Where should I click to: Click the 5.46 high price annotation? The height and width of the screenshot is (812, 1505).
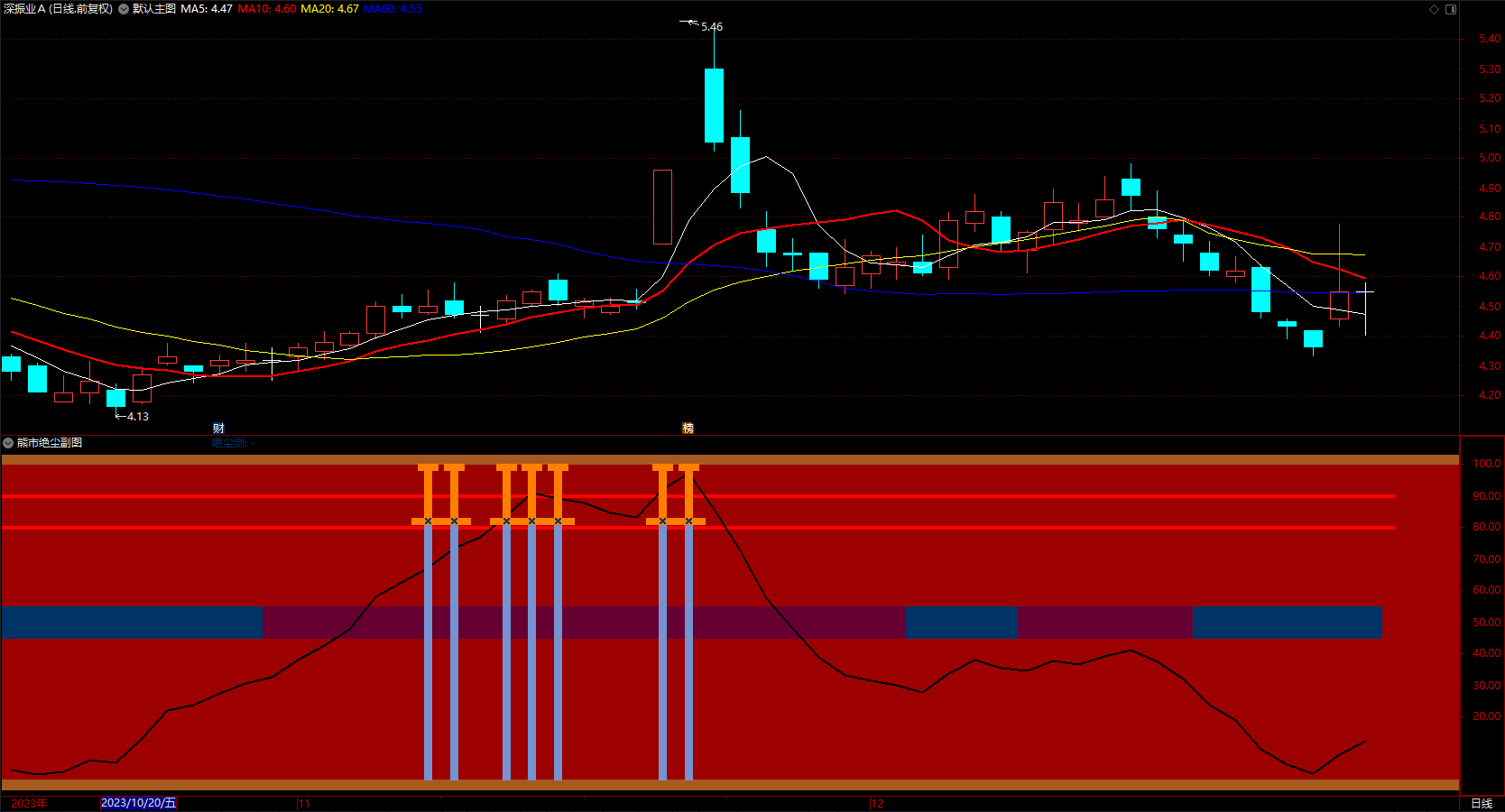(712, 27)
